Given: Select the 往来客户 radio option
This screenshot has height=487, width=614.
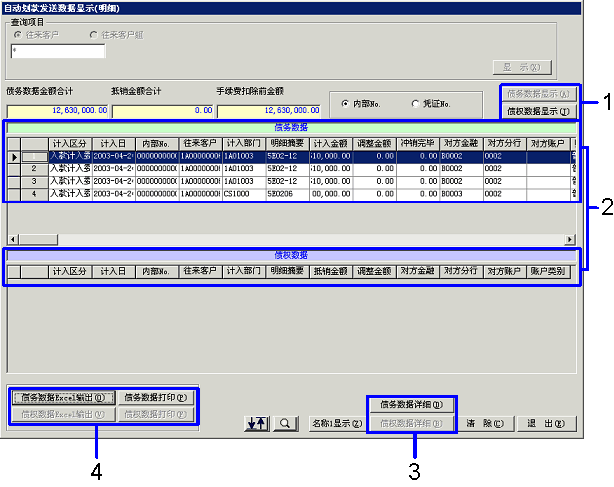Looking at the screenshot, I should pyautogui.click(x=18, y=35).
